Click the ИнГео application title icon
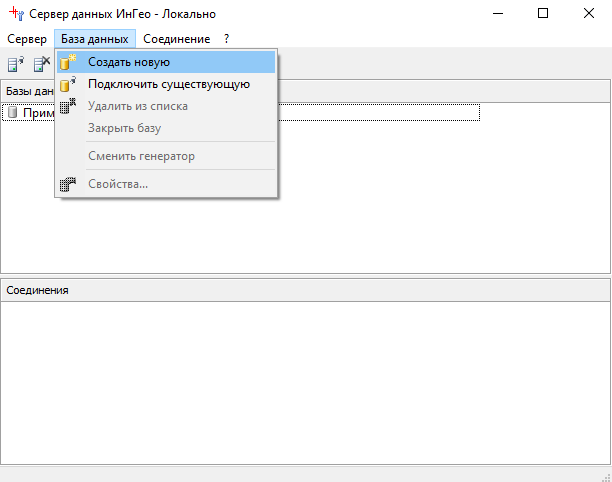The height and width of the screenshot is (482, 612). click(16, 14)
